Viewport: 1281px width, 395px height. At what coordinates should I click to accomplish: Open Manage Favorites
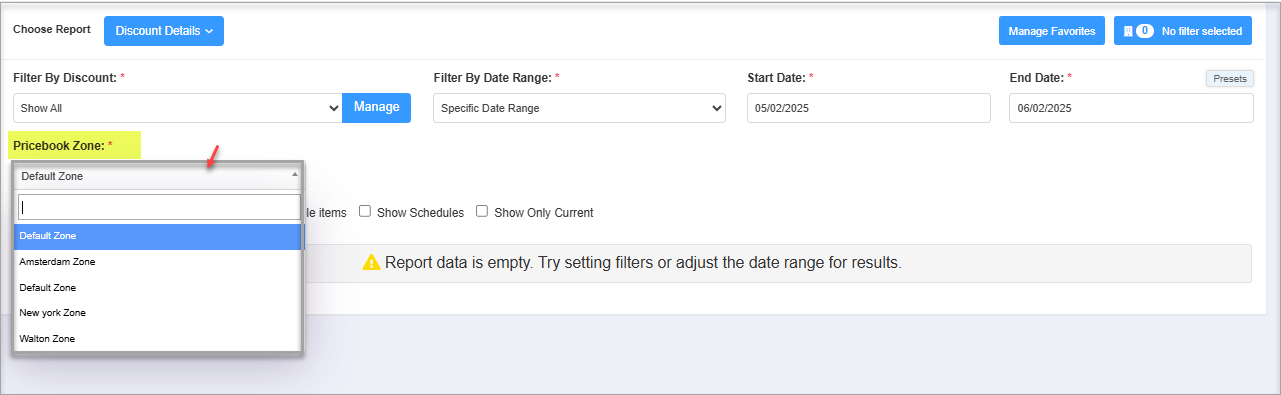click(1053, 31)
